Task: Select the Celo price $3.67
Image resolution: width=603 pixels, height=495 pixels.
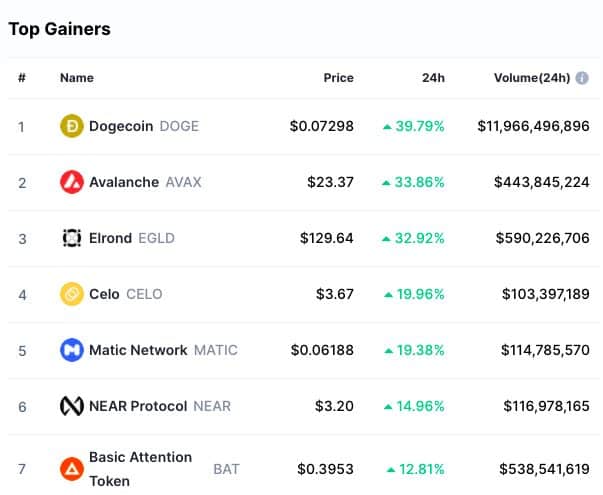Action: point(335,294)
